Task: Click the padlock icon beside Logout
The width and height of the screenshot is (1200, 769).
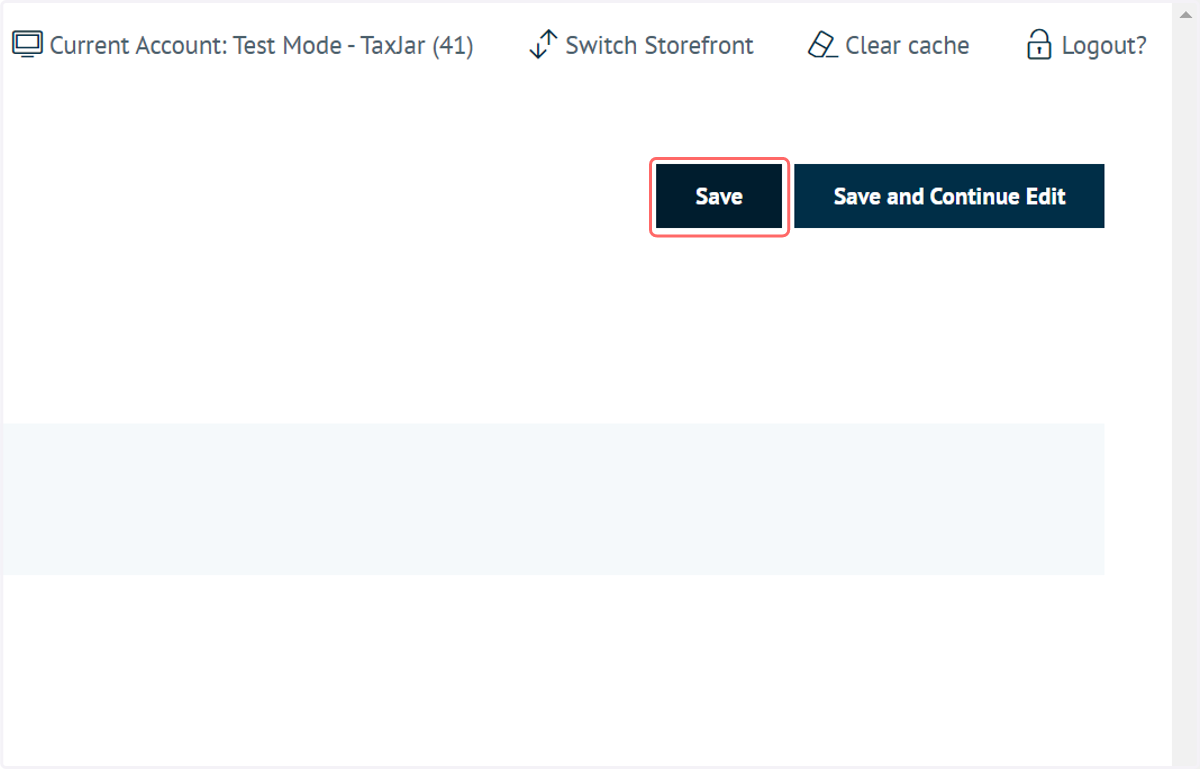Action: click(1039, 44)
